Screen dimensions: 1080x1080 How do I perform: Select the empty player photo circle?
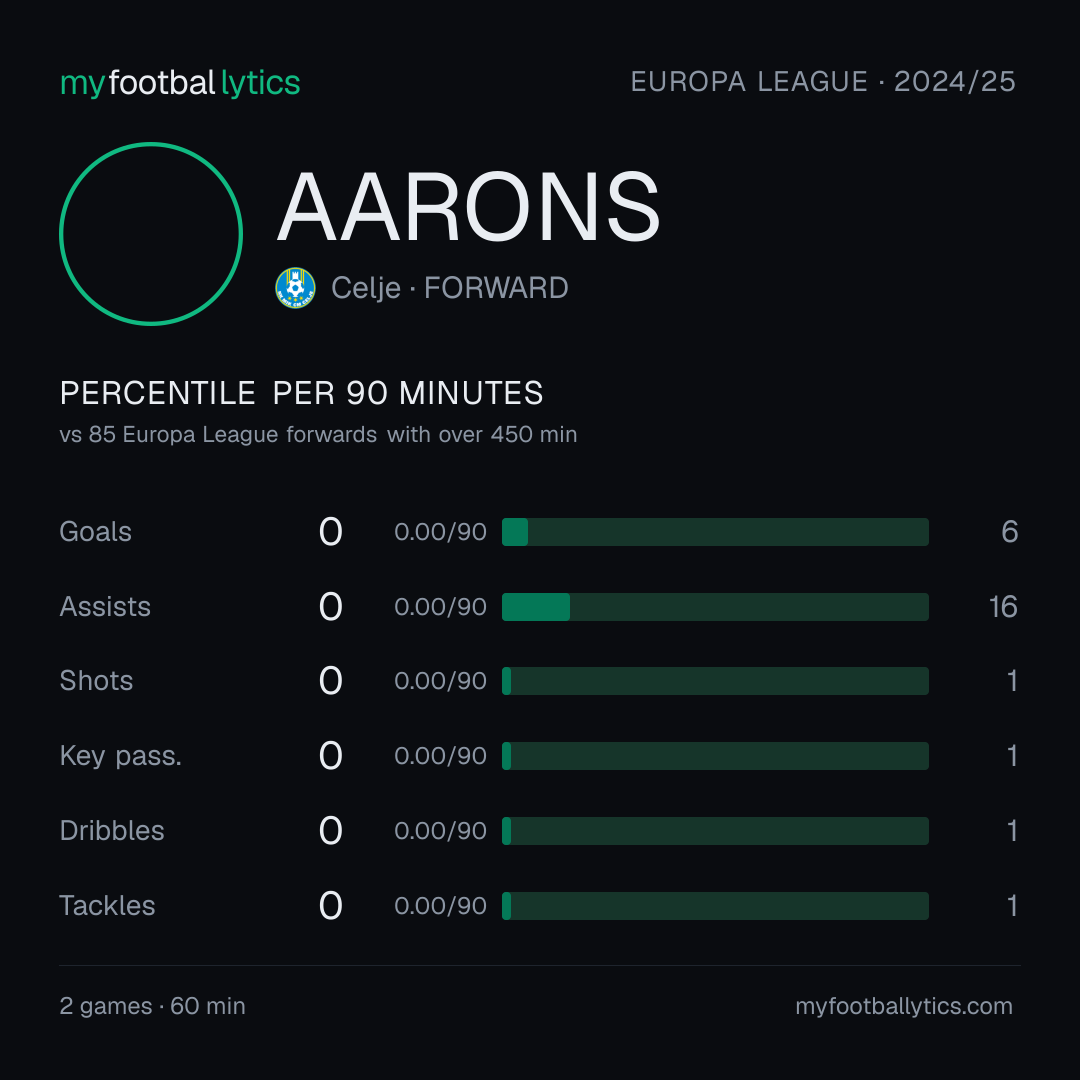coord(151,233)
